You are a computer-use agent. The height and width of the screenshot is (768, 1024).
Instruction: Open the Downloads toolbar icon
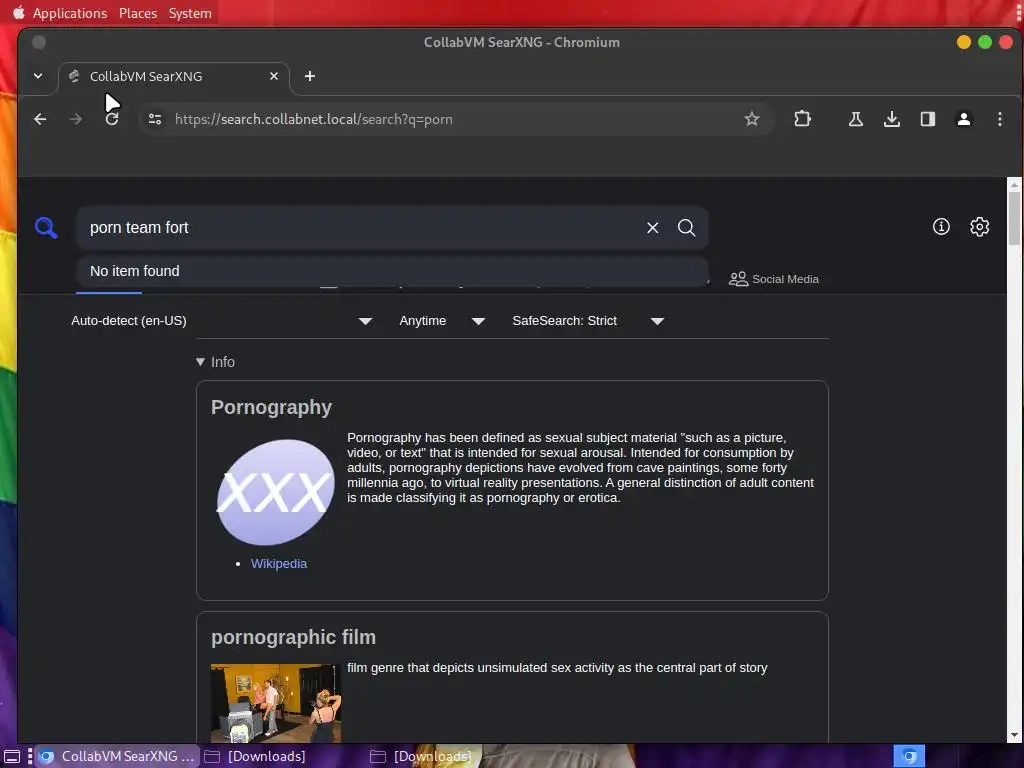tap(891, 119)
